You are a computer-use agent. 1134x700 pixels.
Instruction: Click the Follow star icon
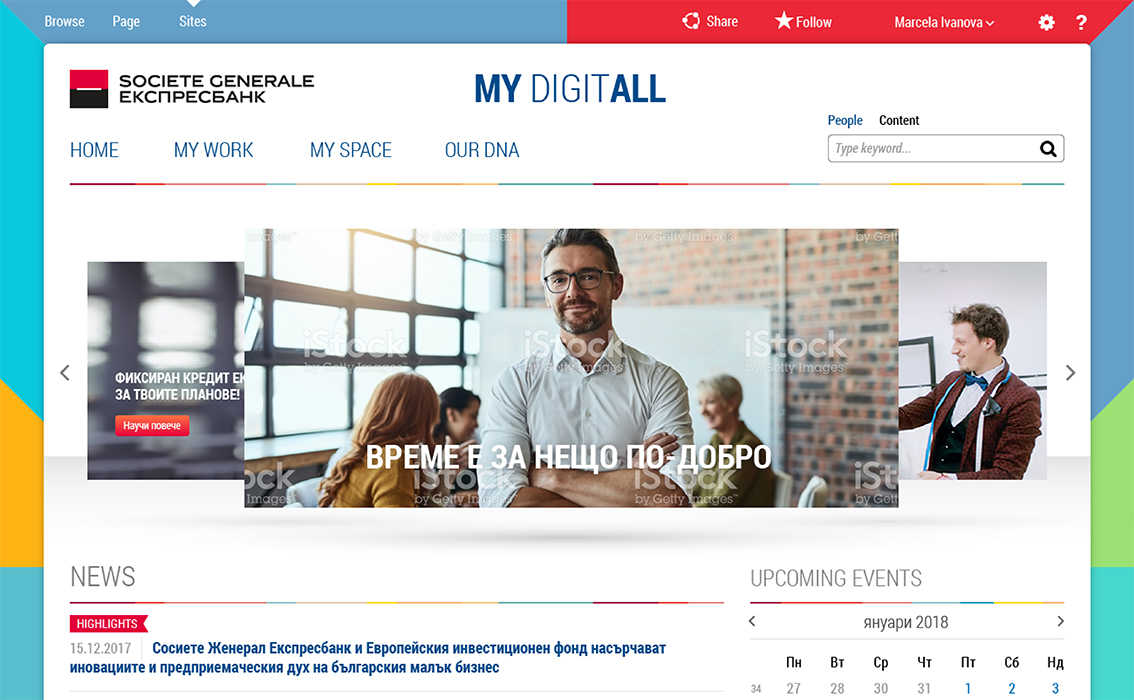point(784,20)
